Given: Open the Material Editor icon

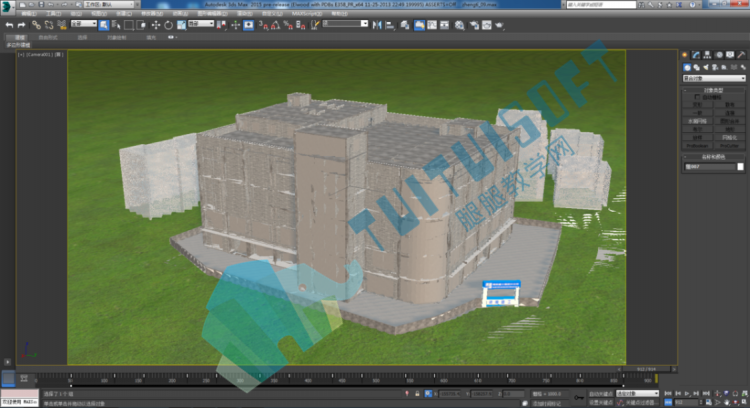Looking at the screenshot, I should (460, 25).
